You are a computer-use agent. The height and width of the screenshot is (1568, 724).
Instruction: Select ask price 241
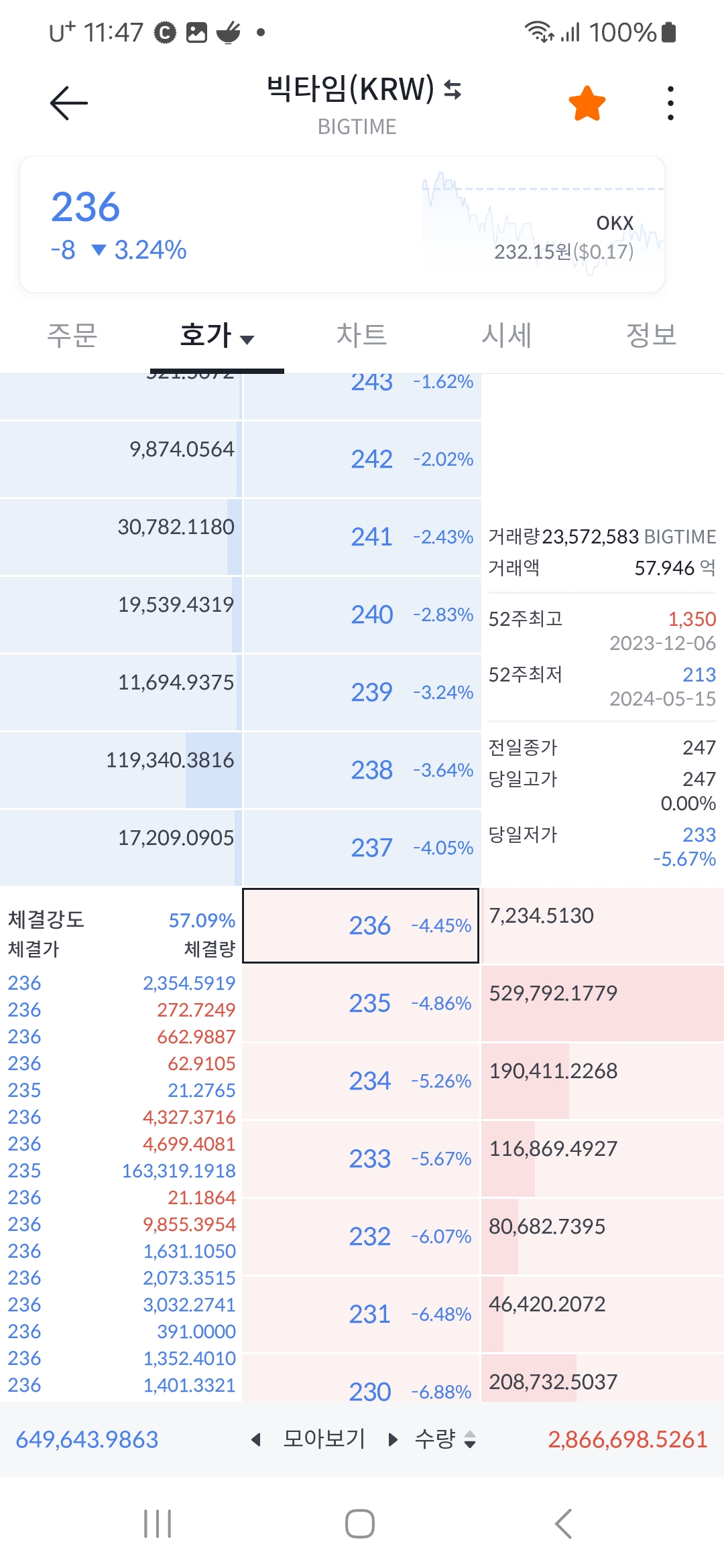click(362, 537)
